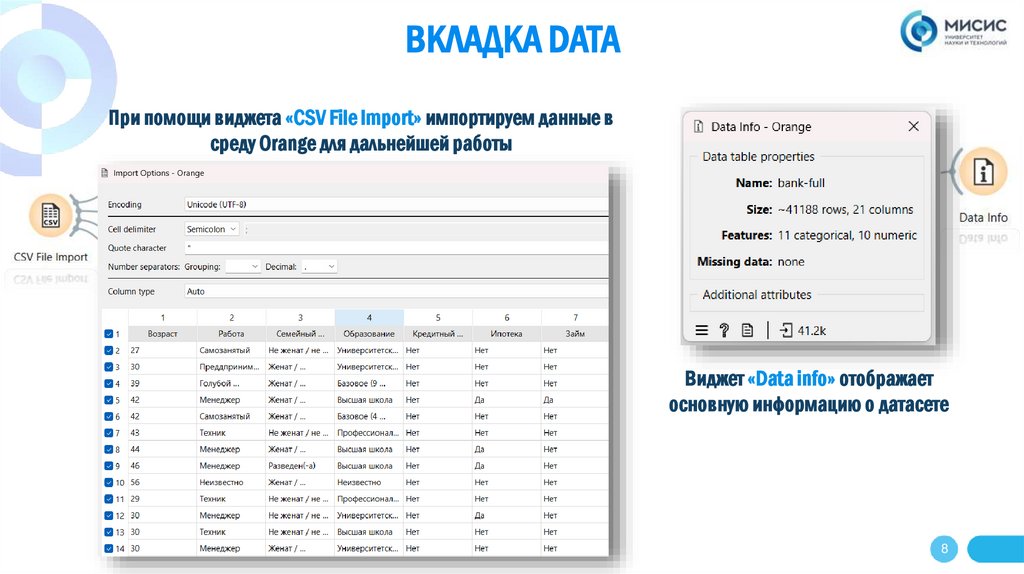1024x574 pixels.
Task: Click '~41188 rows, 21 columns' size text
Action: click(x=846, y=210)
